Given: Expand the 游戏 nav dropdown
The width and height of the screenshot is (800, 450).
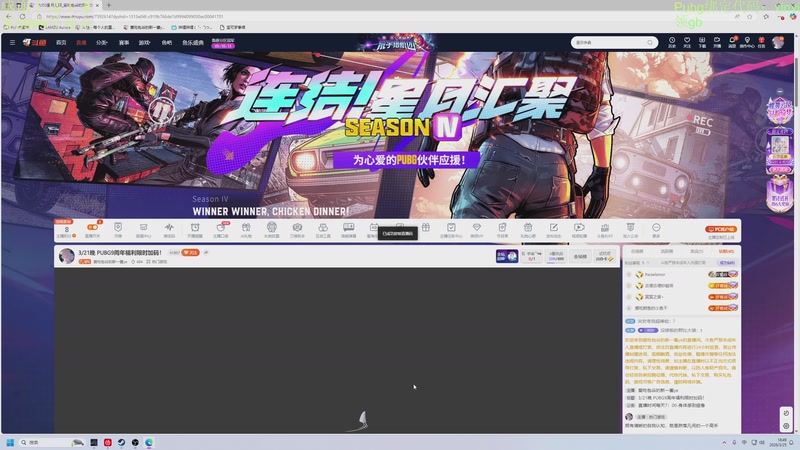Looking at the screenshot, I should tap(144, 42).
